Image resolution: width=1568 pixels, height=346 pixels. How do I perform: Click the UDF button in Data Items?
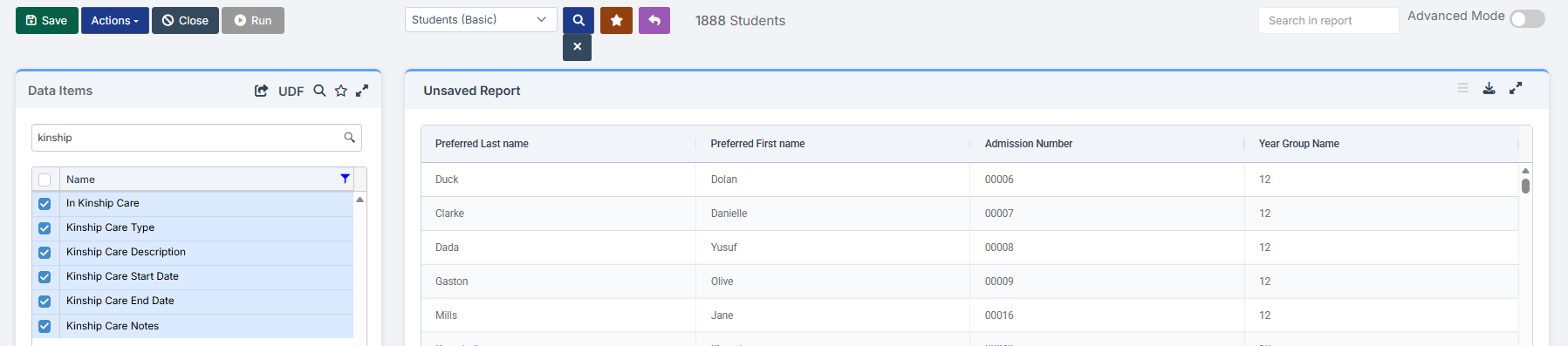coord(291,91)
